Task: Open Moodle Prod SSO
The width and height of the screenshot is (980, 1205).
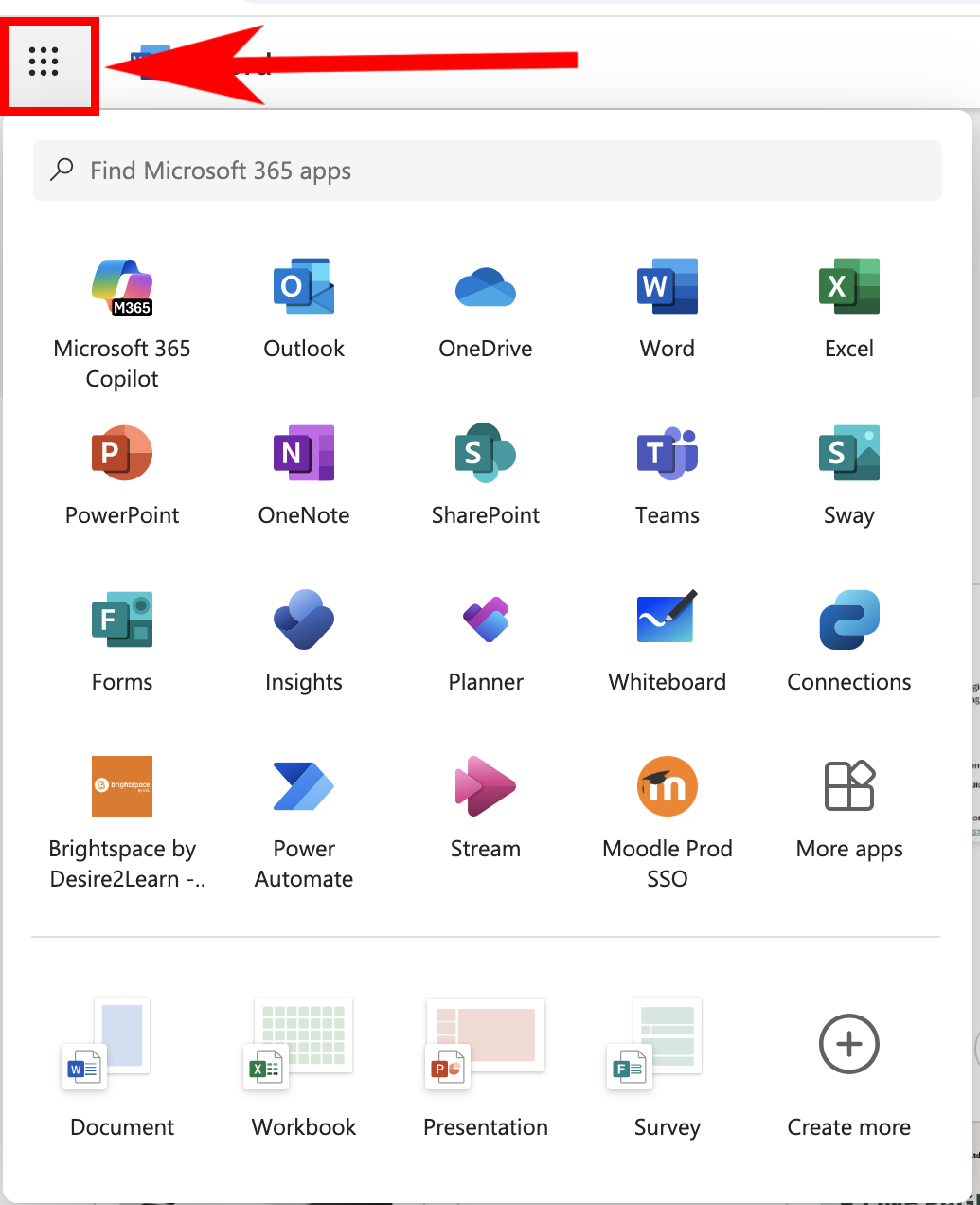Action: coord(668,824)
